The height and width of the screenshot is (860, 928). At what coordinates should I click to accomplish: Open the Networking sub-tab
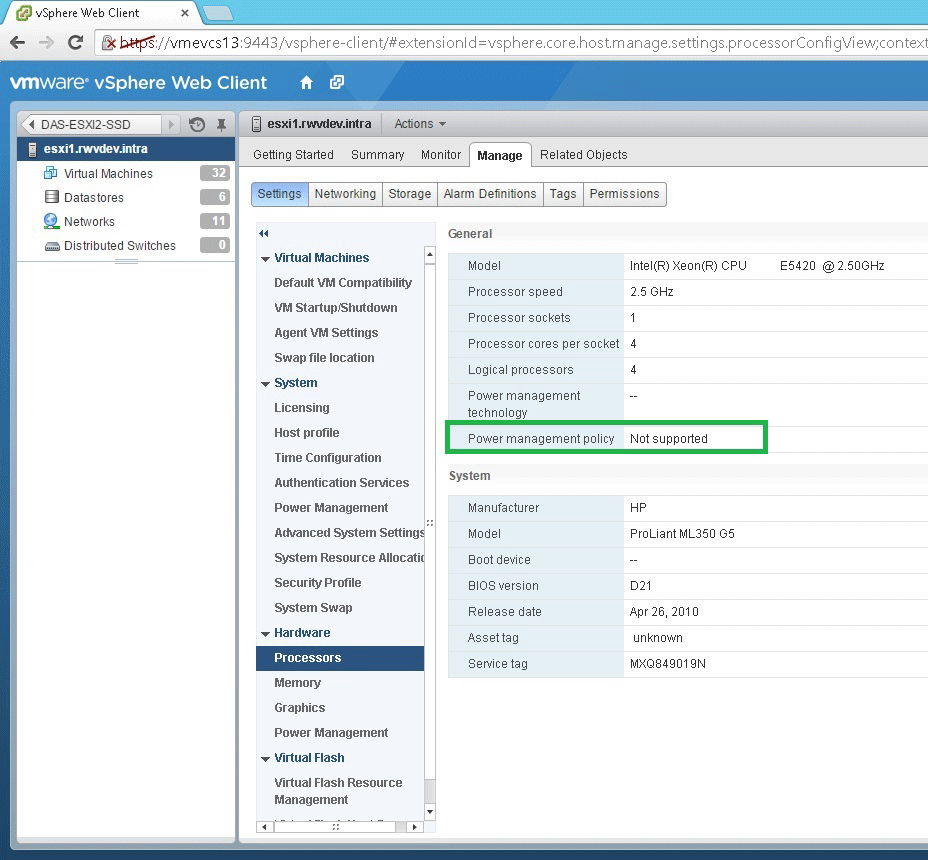click(345, 194)
